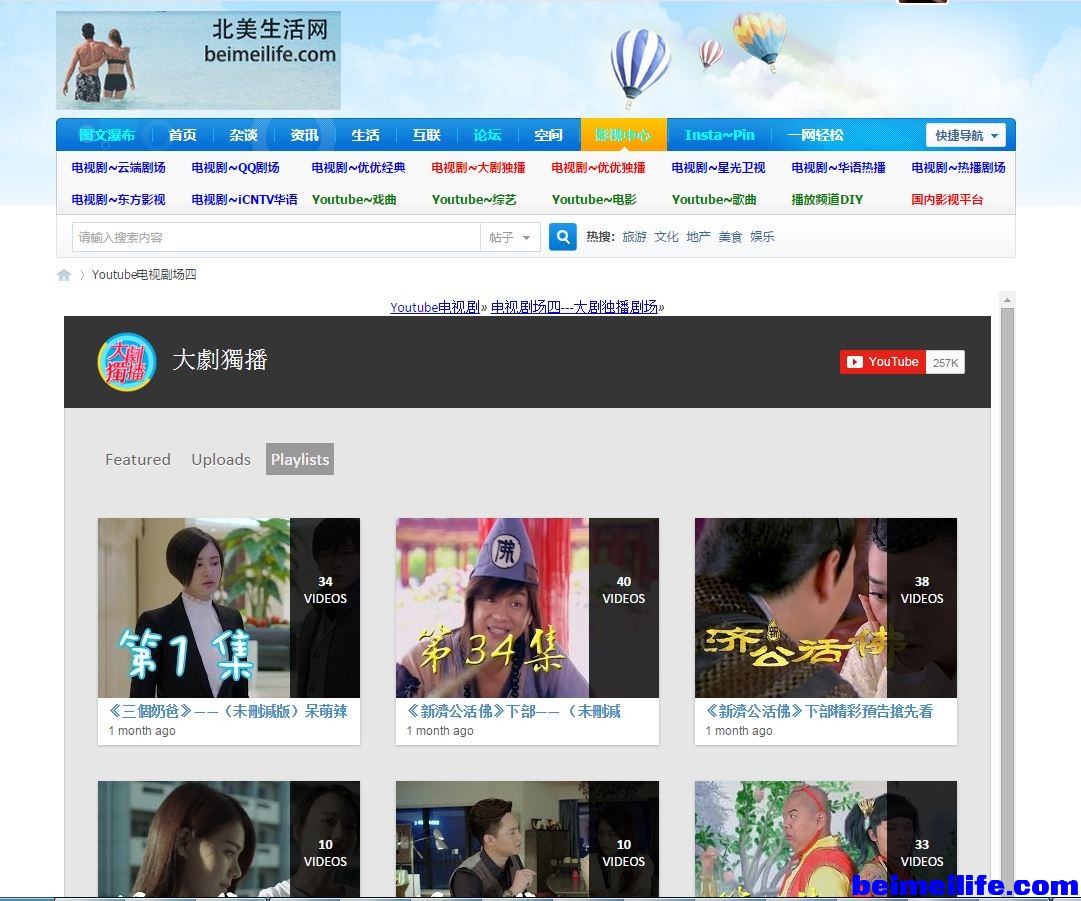Image resolution: width=1081 pixels, height=901 pixels.
Task: Click the red YouTube subscribe button
Action: point(882,362)
